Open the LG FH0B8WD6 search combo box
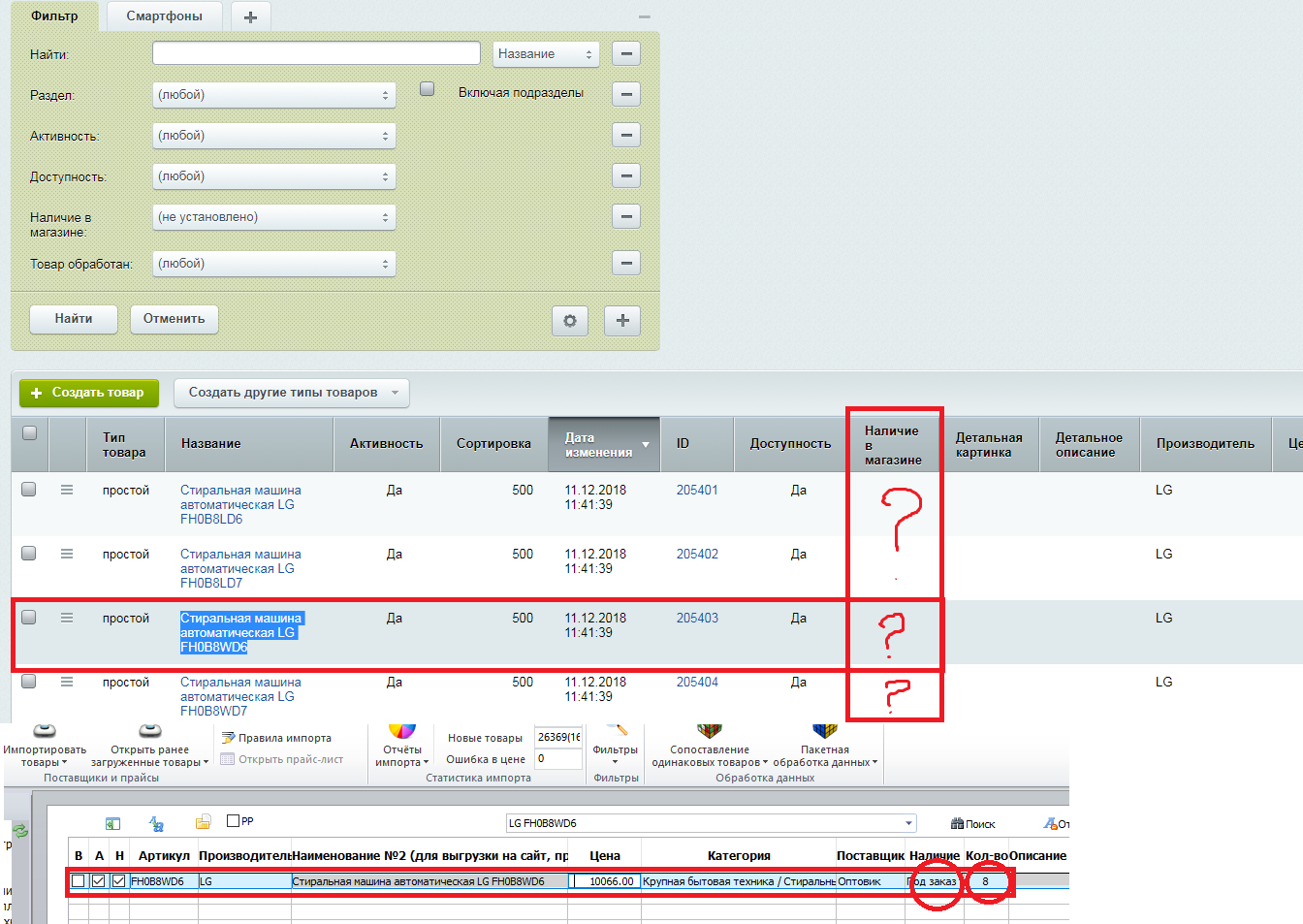Image resolution: width=1303 pixels, height=924 pixels. (x=711, y=823)
